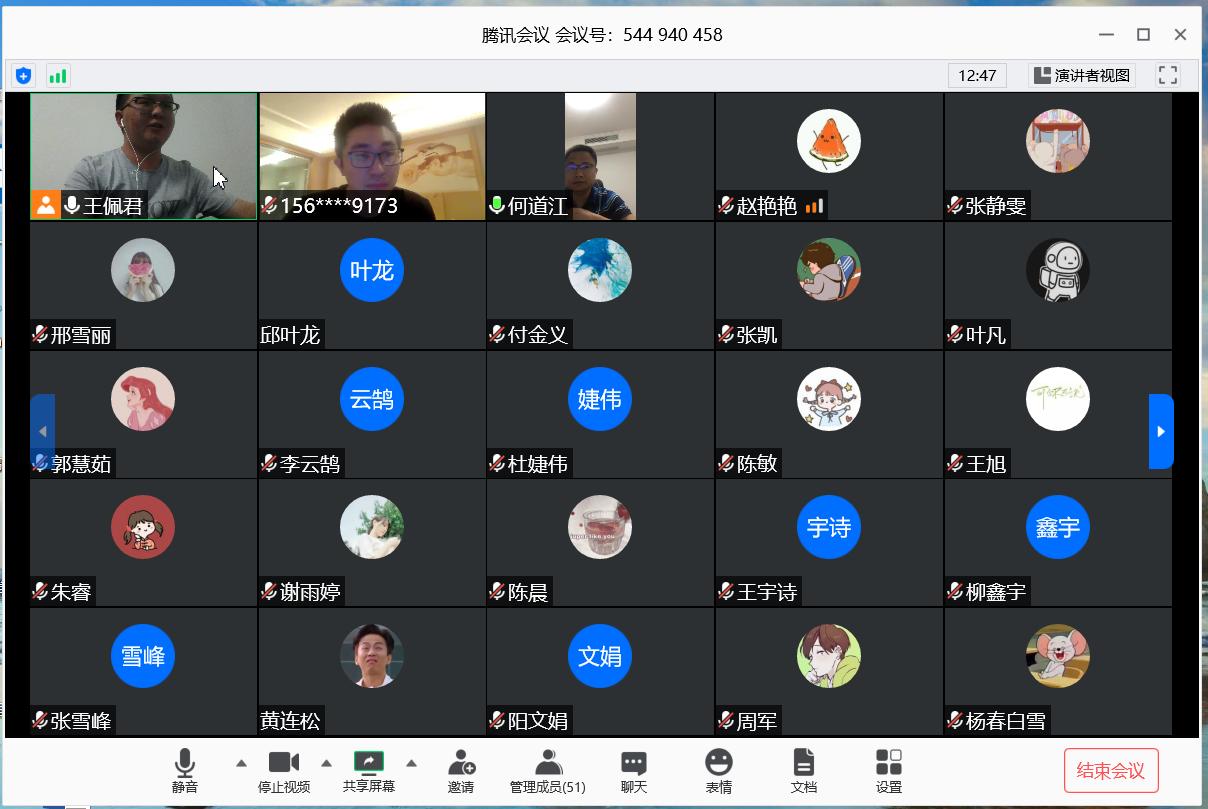Click 陈晨's strawberry drink avatar

600,527
